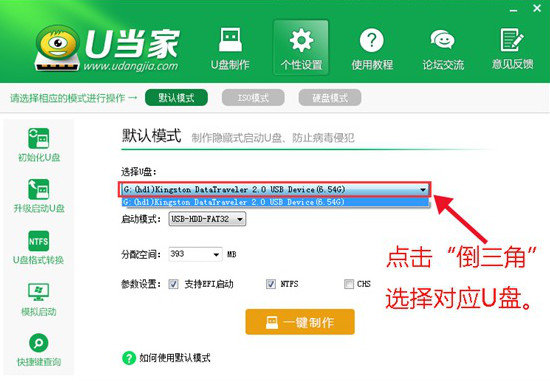The image size is (550, 381).
Task: Switch to ISO模式 tab
Action: click(253, 98)
